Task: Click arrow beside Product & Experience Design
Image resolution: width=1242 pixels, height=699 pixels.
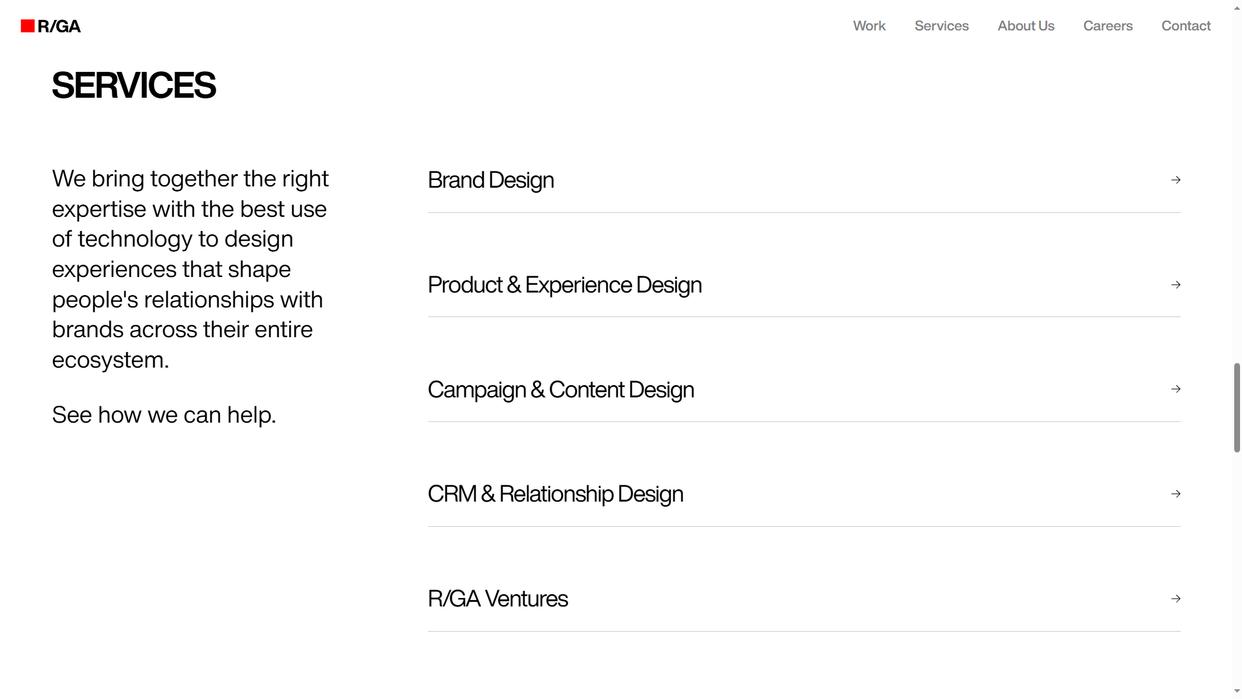Action: click(1175, 285)
